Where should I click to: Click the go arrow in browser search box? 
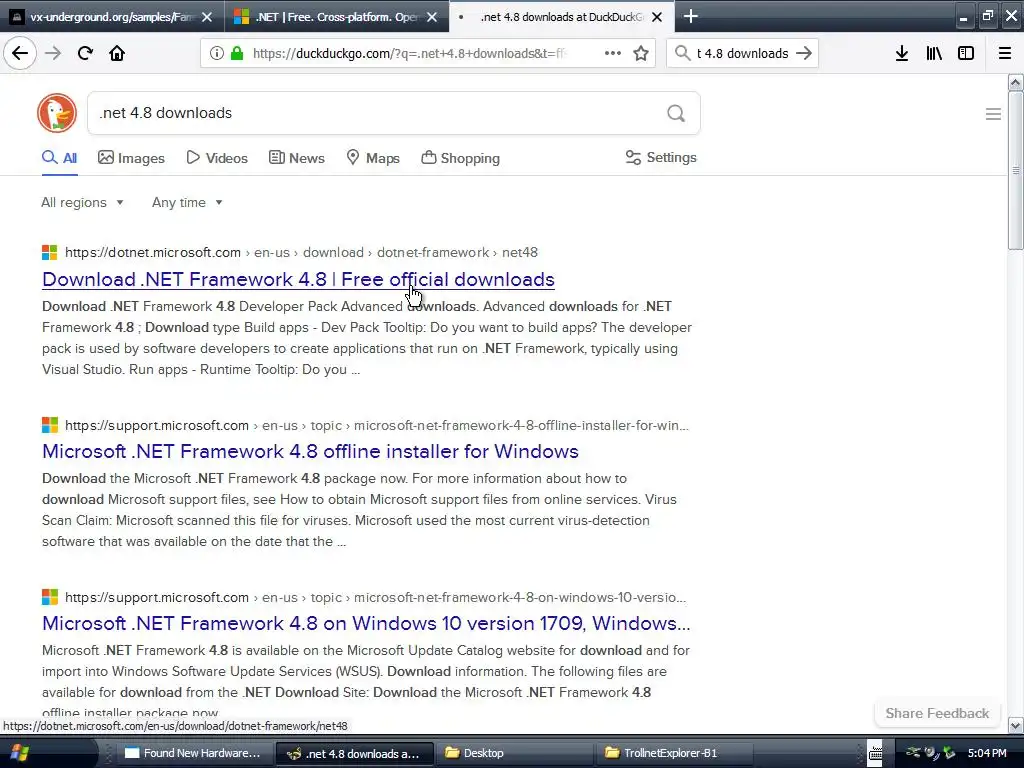click(x=805, y=53)
